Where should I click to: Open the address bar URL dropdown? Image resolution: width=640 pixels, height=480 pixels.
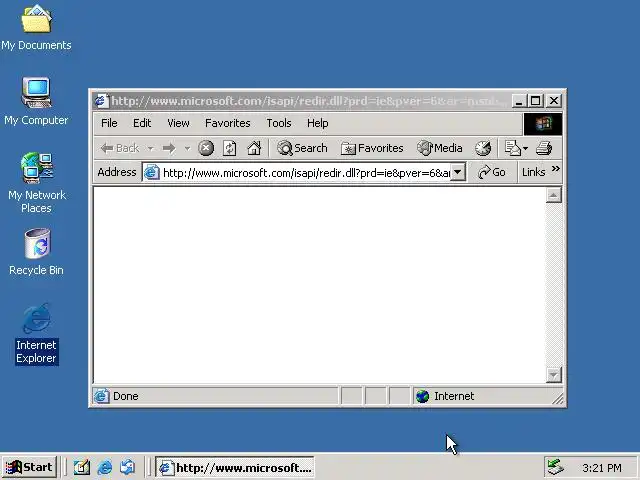458,172
